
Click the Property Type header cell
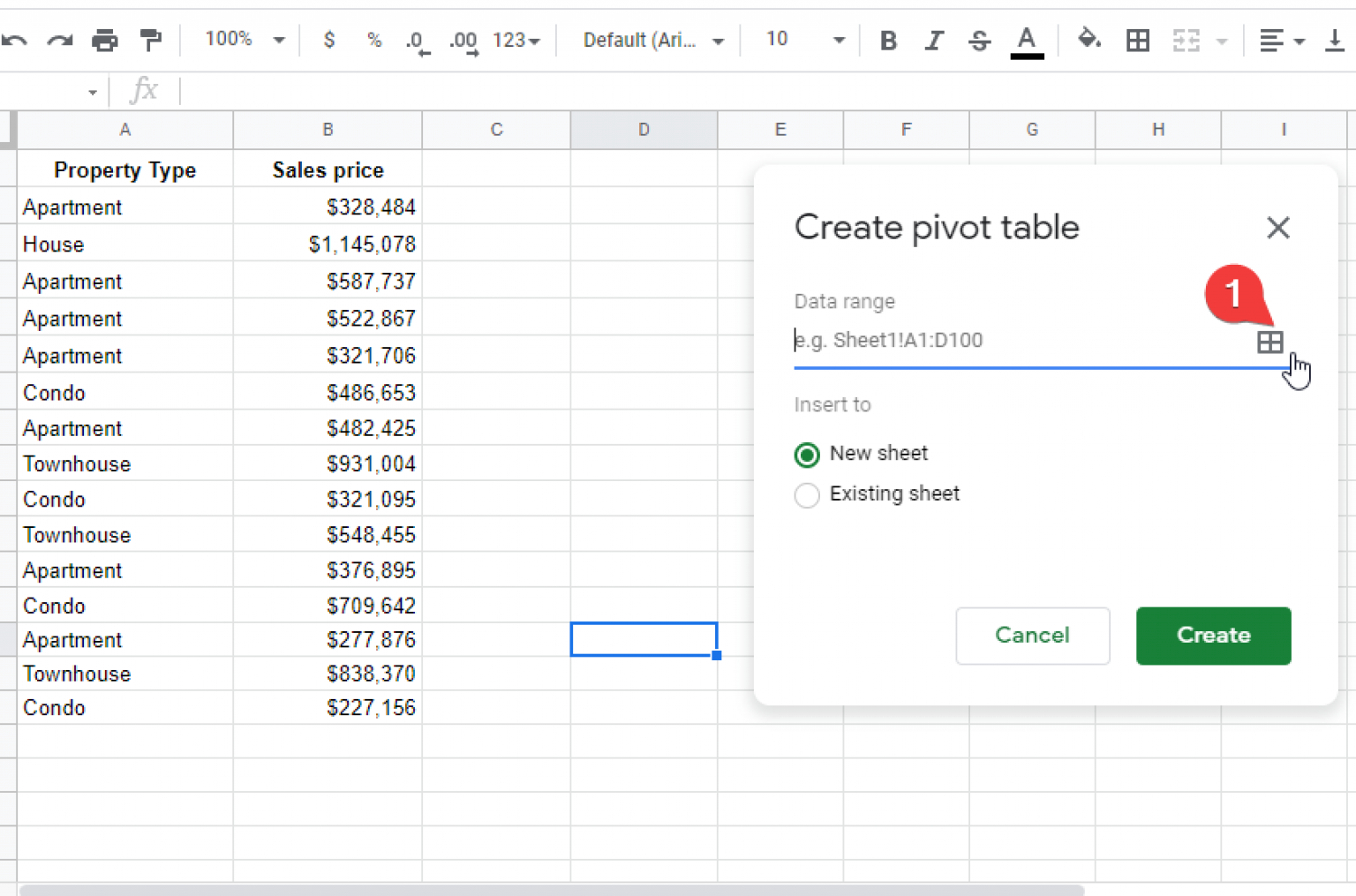pos(125,169)
